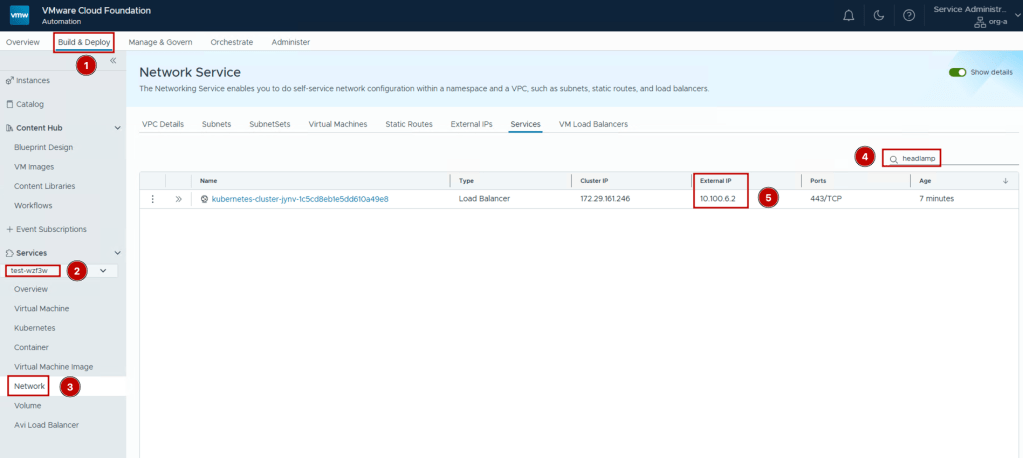Open the Manage & Govern tab

click(x=160, y=42)
